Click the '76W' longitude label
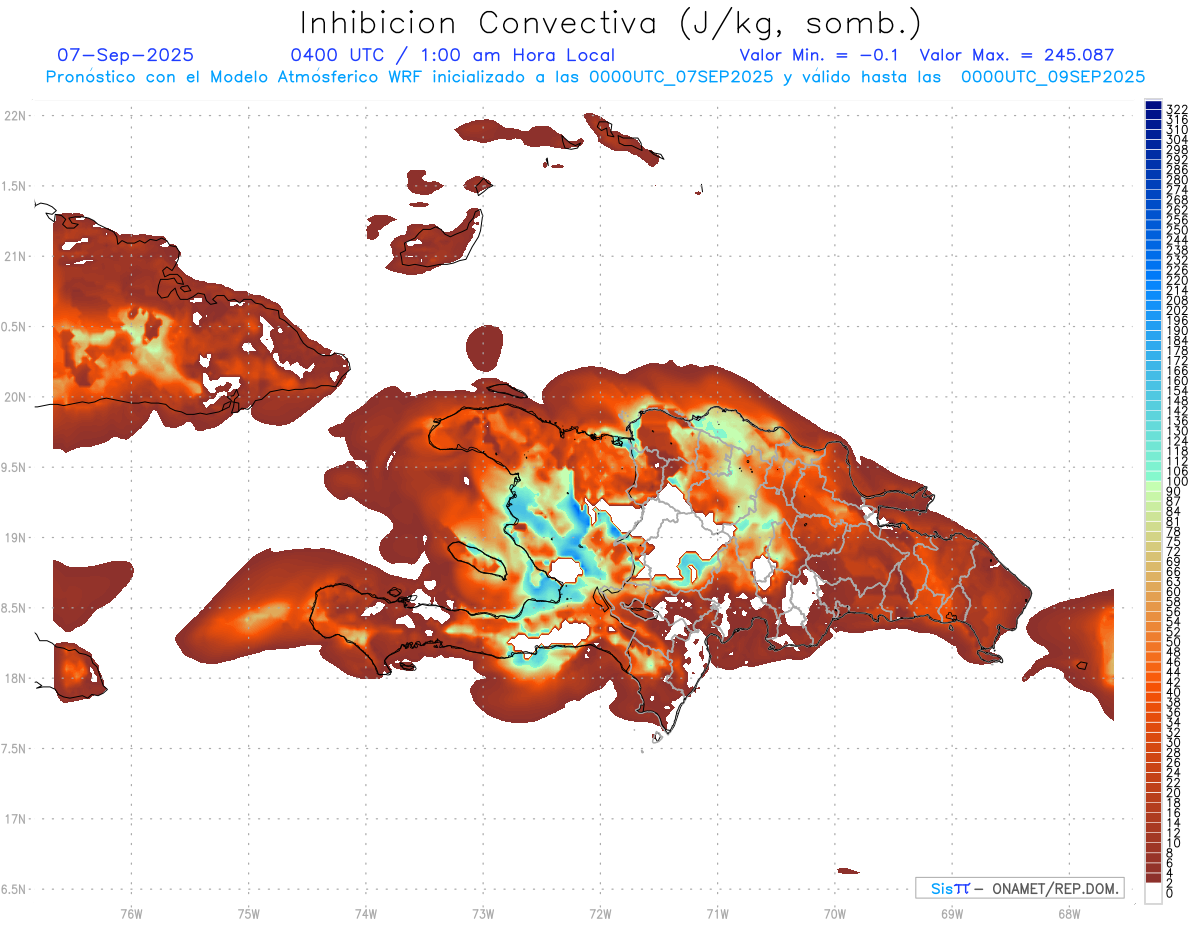This screenshot has width=1200, height=927. pos(131,913)
